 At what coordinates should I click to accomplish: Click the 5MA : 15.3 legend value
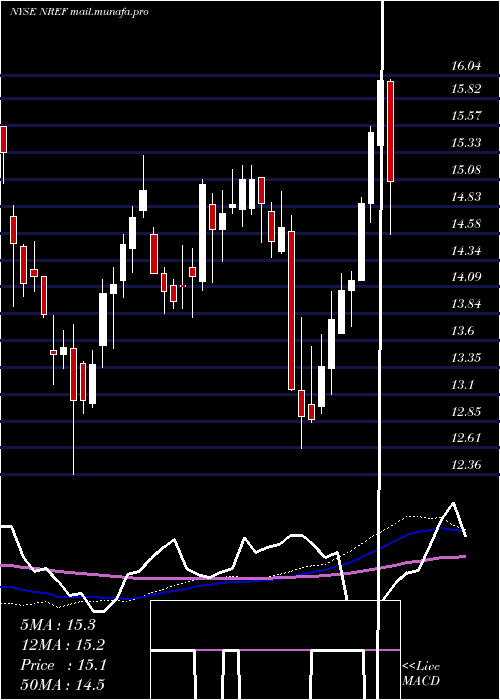pos(58,625)
